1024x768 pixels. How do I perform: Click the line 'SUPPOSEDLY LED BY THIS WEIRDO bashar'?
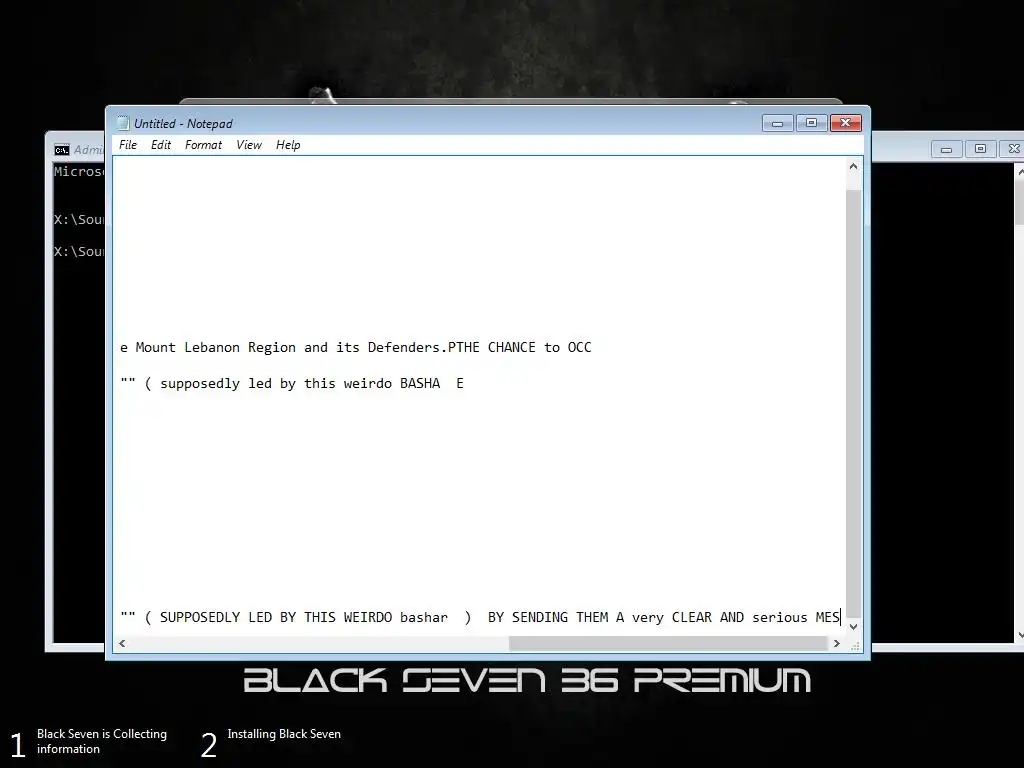click(480, 617)
